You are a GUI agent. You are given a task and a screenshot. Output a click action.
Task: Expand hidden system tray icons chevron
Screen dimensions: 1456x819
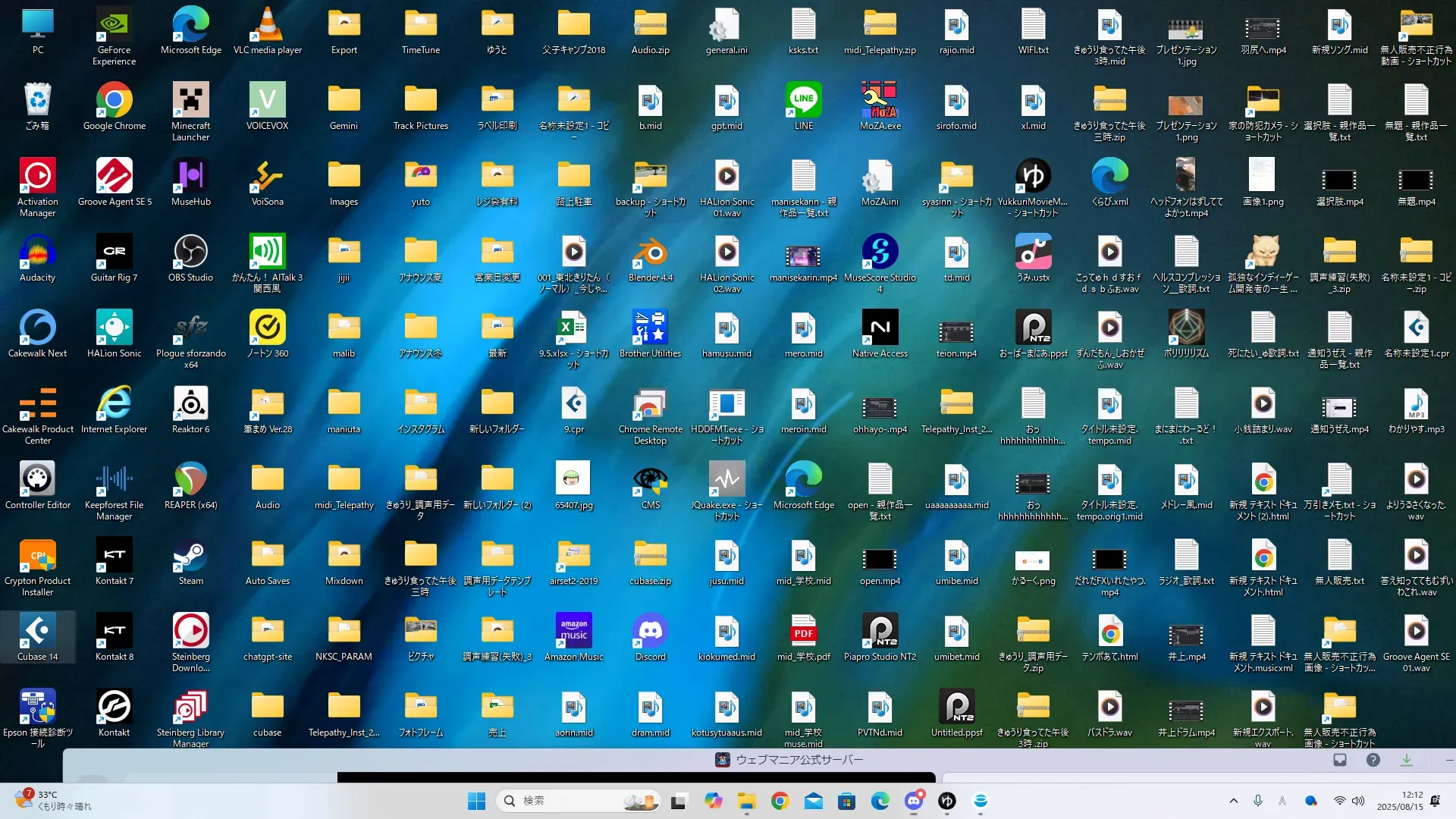pyautogui.click(x=1233, y=801)
